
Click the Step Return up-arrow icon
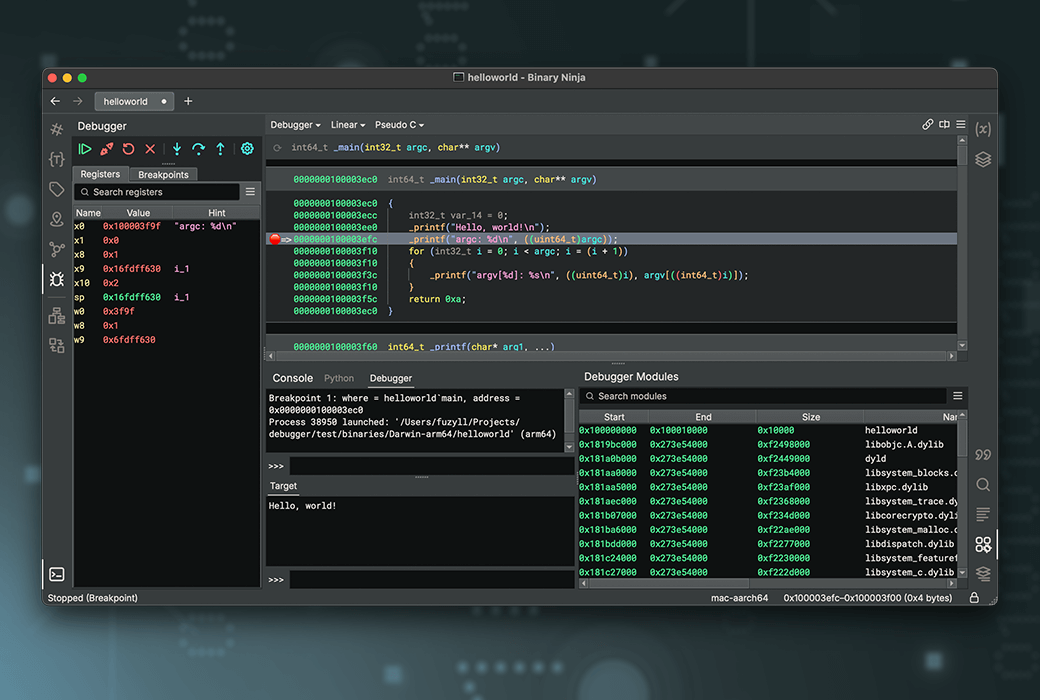point(220,149)
